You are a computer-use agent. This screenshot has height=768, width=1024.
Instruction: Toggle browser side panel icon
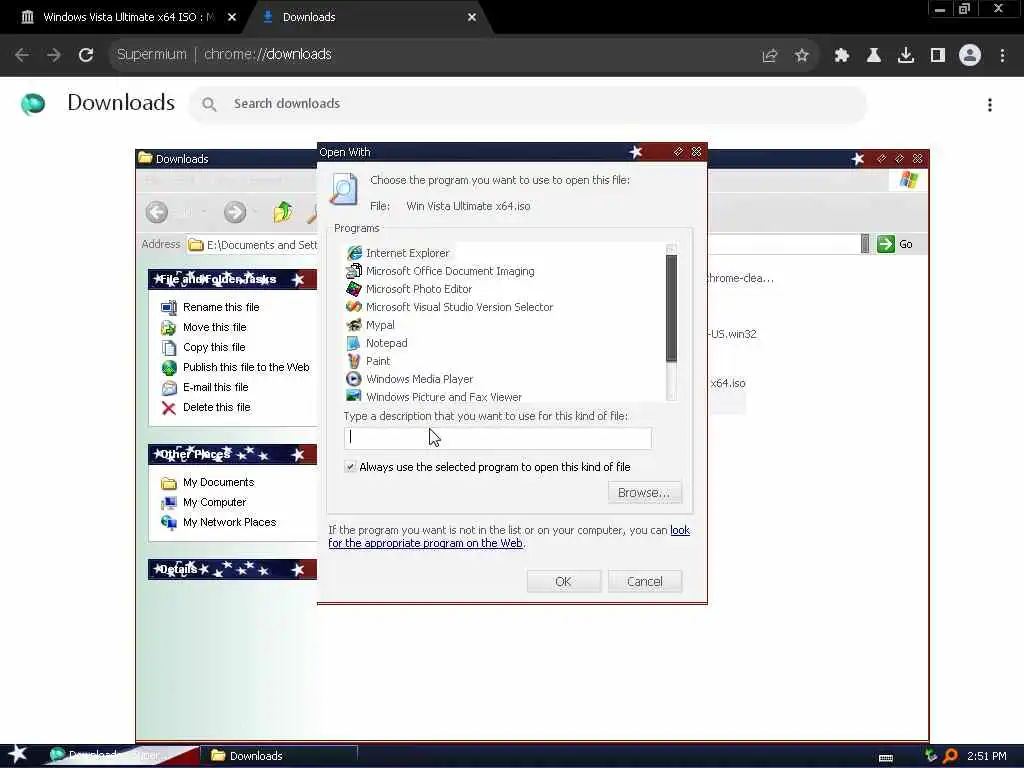click(938, 56)
